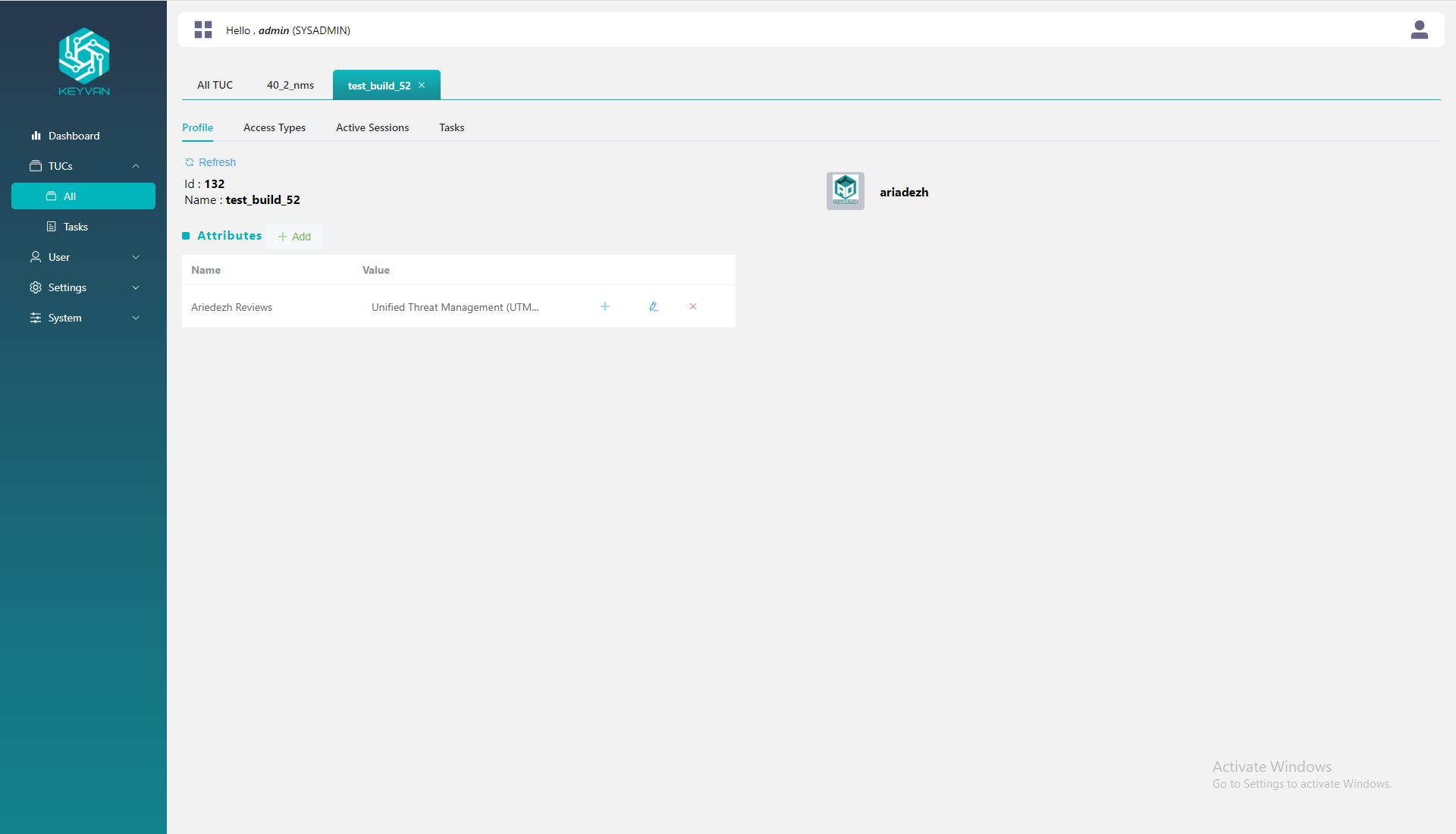Image resolution: width=1456 pixels, height=834 pixels.
Task: Open the 40_2_nms tab
Action: (x=290, y=85)
